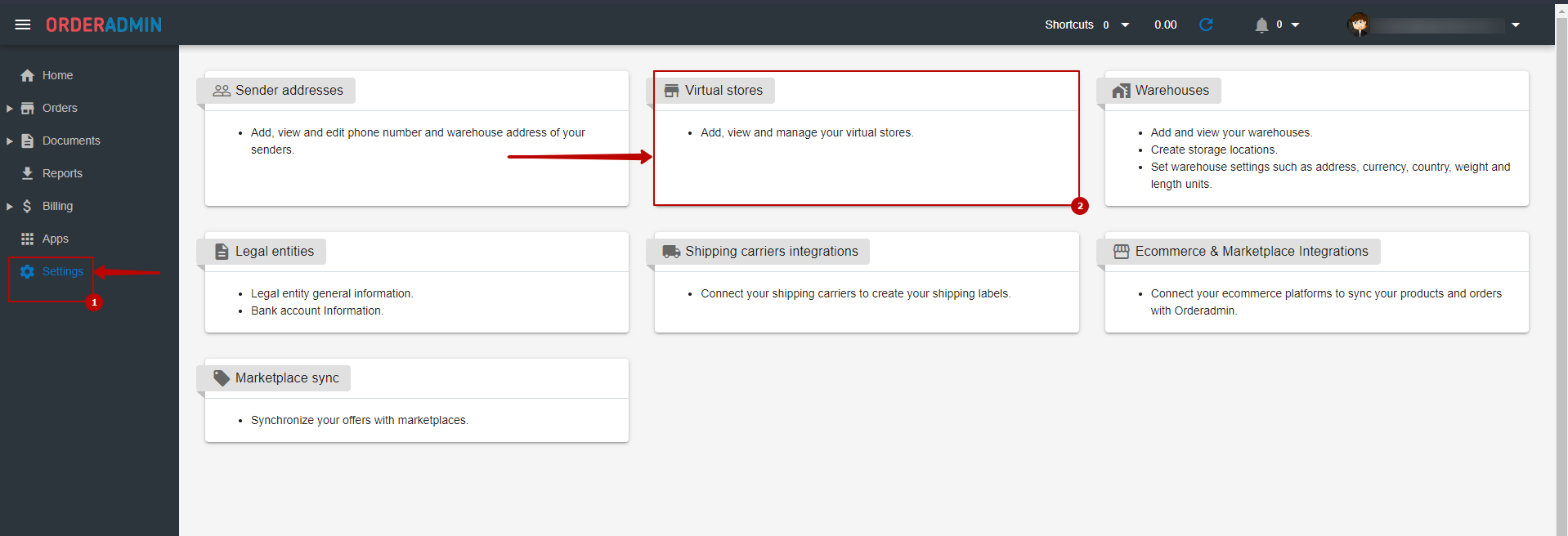Select Settings in the sidebar
Screen dimensions: 1568x536
[x=63, y=271]
